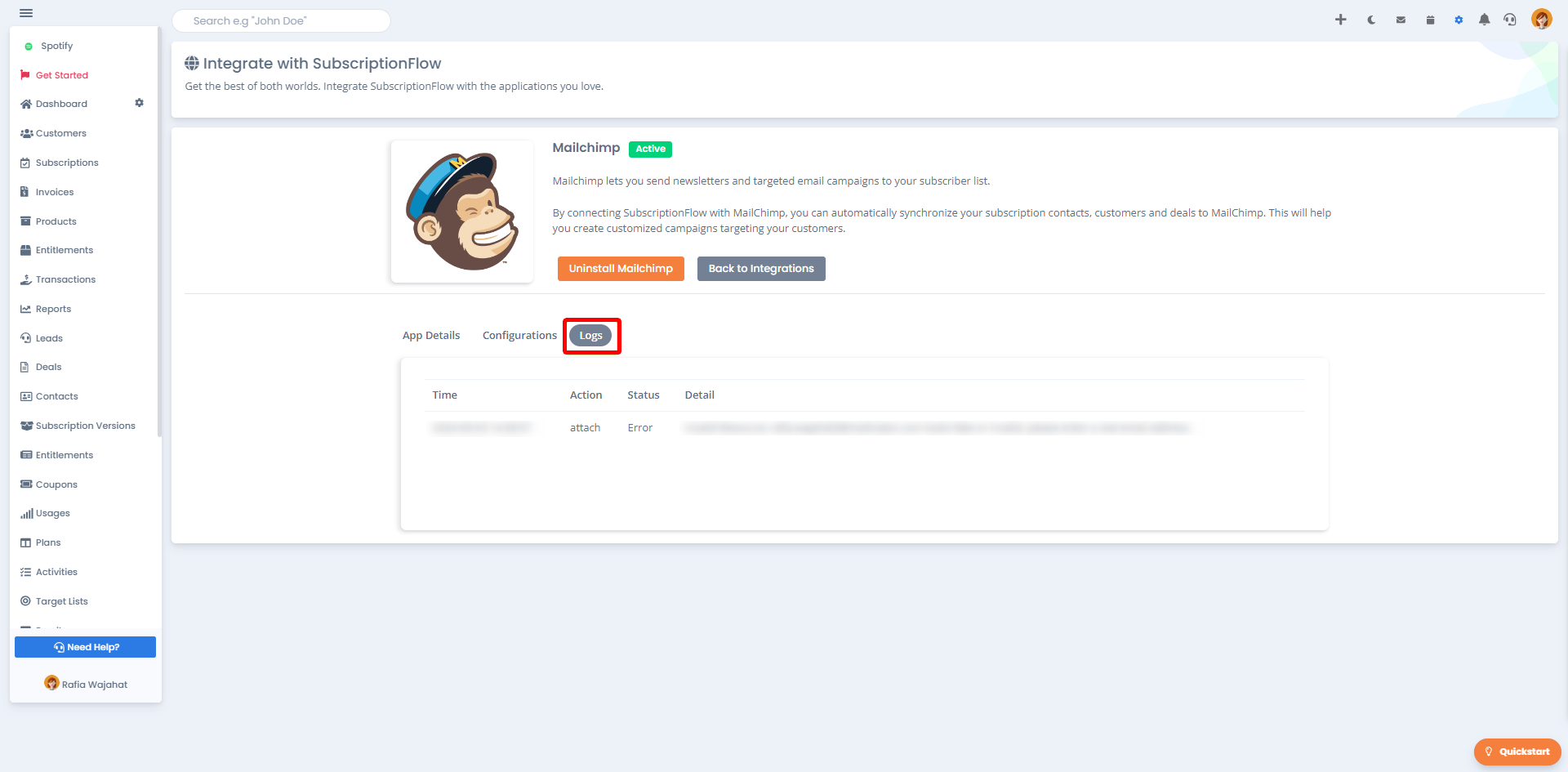
Task: Click the Uninstall Mailchimp button
Action: point(621,269)
